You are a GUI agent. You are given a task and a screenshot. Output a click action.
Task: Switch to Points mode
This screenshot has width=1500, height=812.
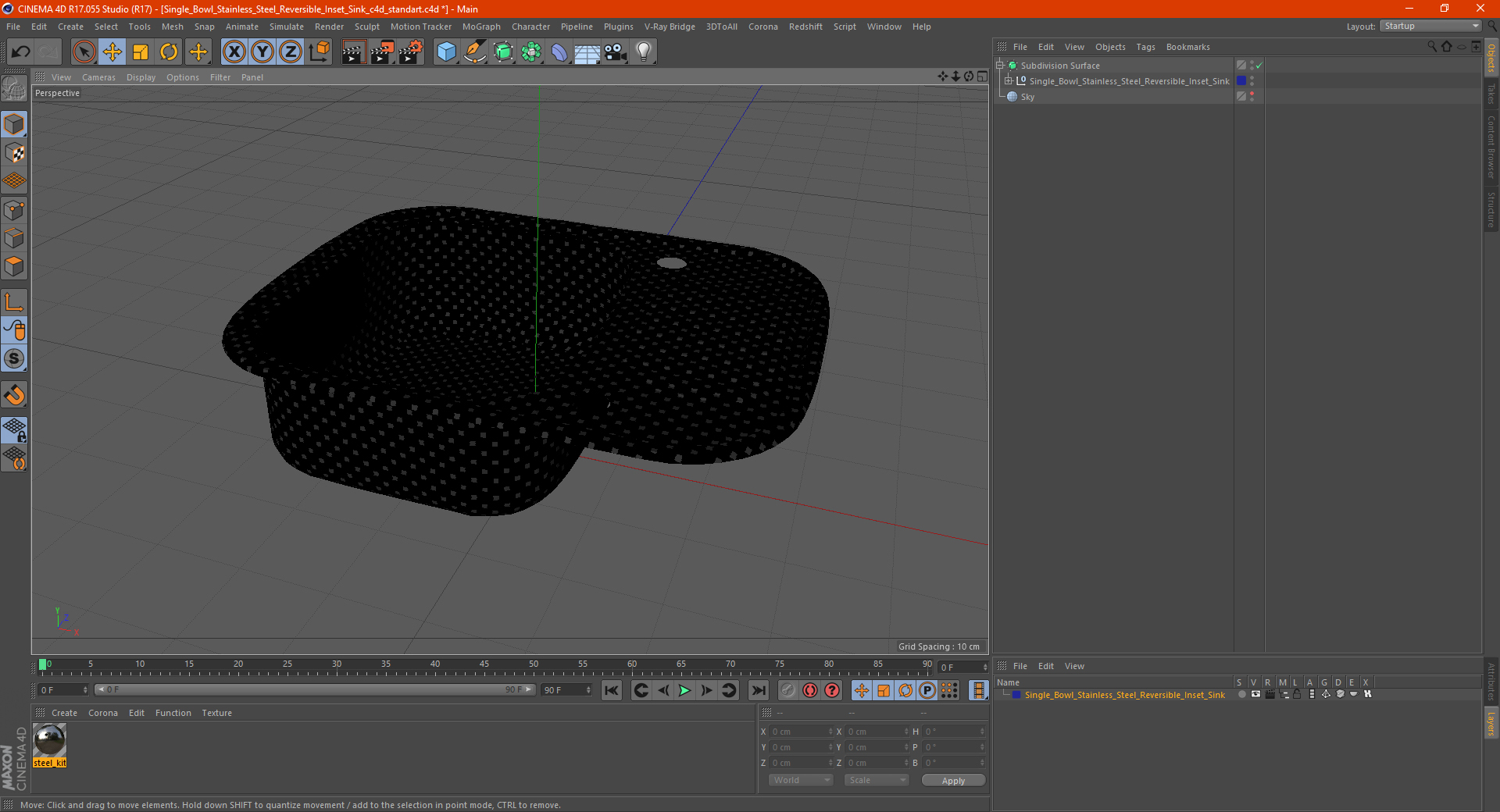[x=14, y=210]
